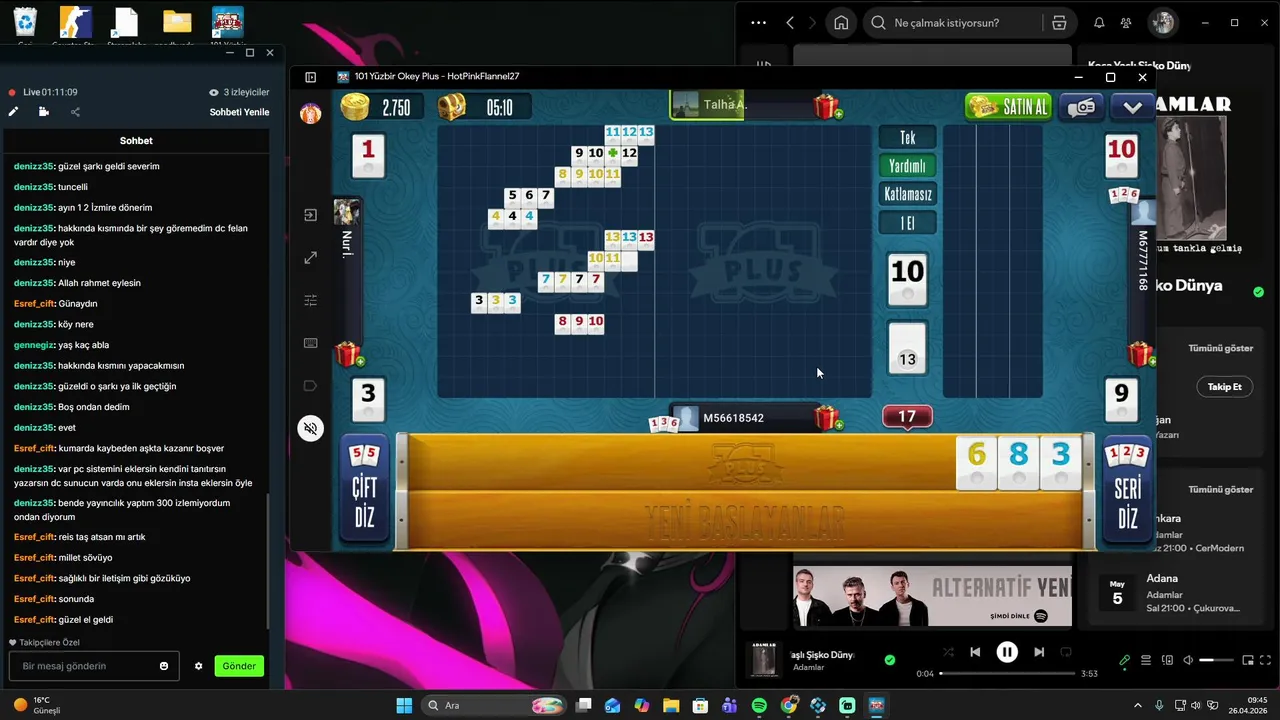
Task: Click the pencil edit icon in stream panel
Action: [x=14, y=112]
